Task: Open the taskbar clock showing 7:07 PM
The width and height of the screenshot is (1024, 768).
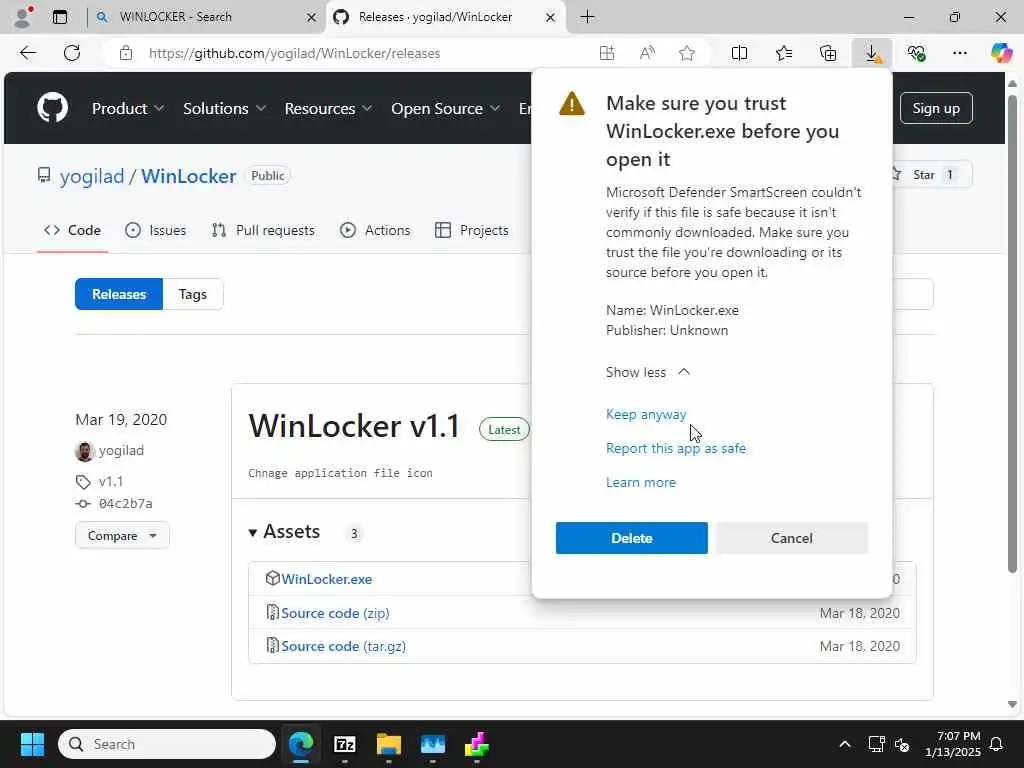Action: pyautogui.click(x=953, y=744)
